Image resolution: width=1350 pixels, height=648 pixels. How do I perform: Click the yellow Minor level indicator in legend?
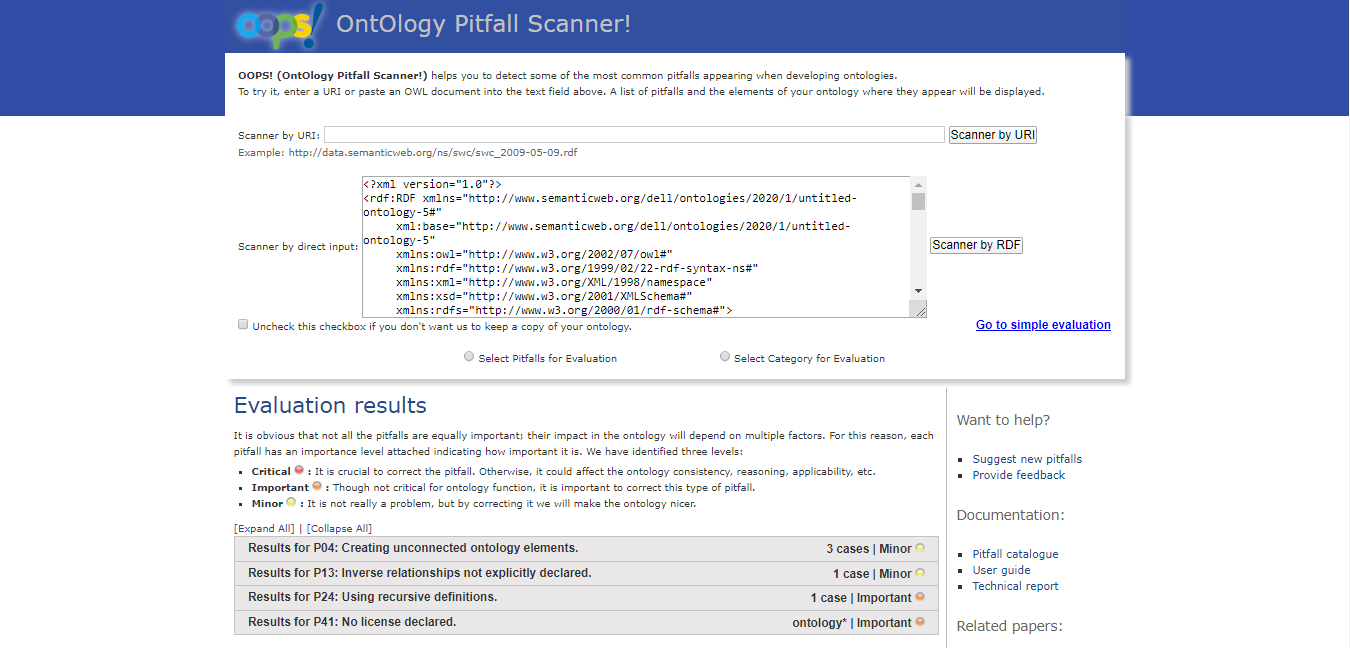(291, 502)
